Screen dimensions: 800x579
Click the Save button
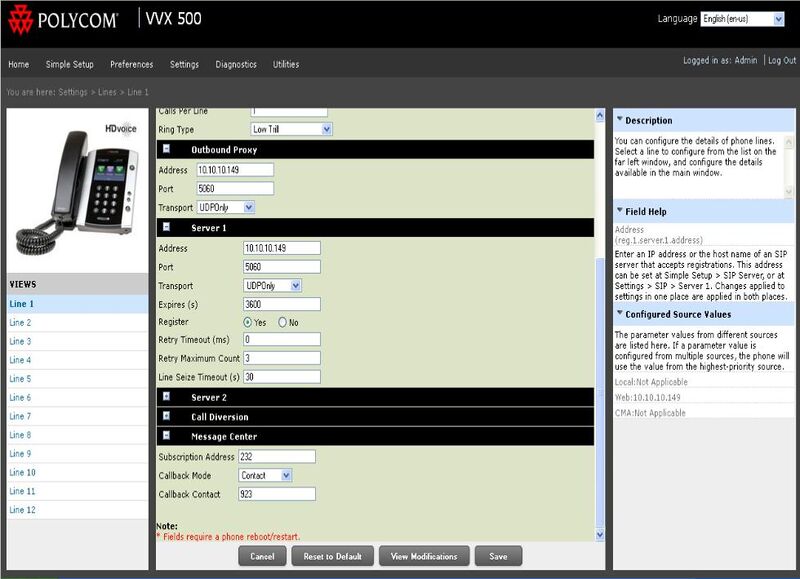click(x=498, y=556)
